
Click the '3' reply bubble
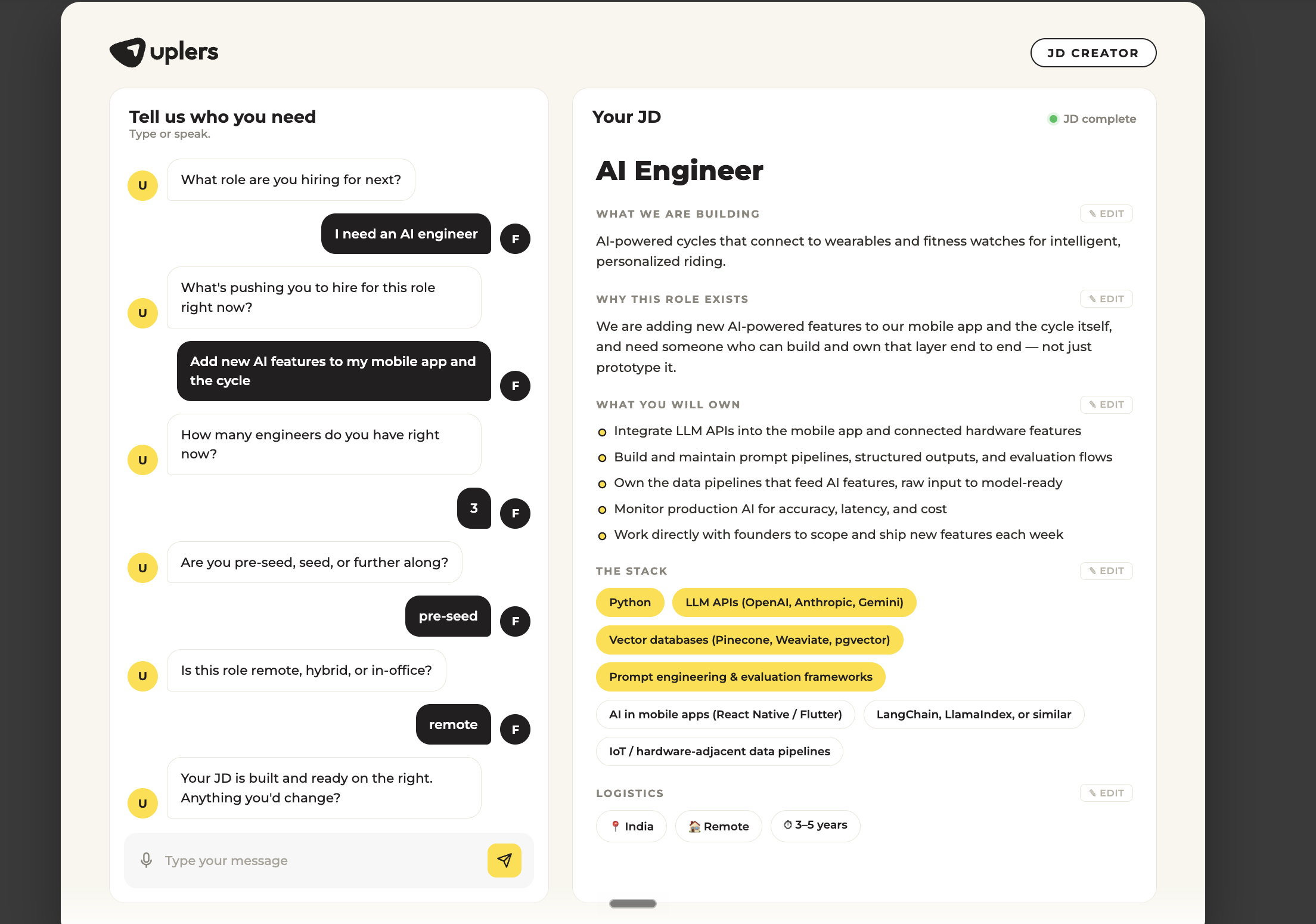pos(474,508)
